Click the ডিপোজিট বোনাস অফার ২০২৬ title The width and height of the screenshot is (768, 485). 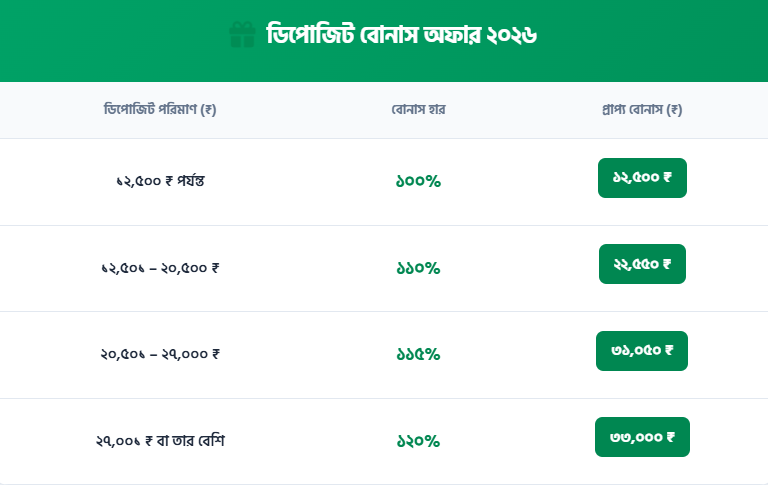[401, 36]
